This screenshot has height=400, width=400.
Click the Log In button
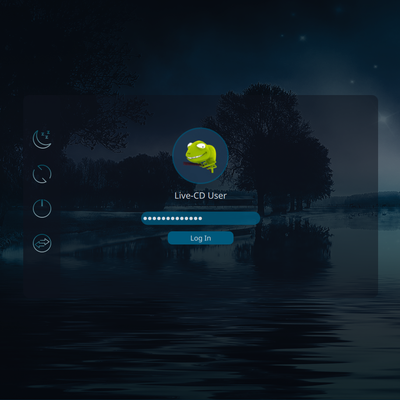pyautogui.click(x=200, y=238)
